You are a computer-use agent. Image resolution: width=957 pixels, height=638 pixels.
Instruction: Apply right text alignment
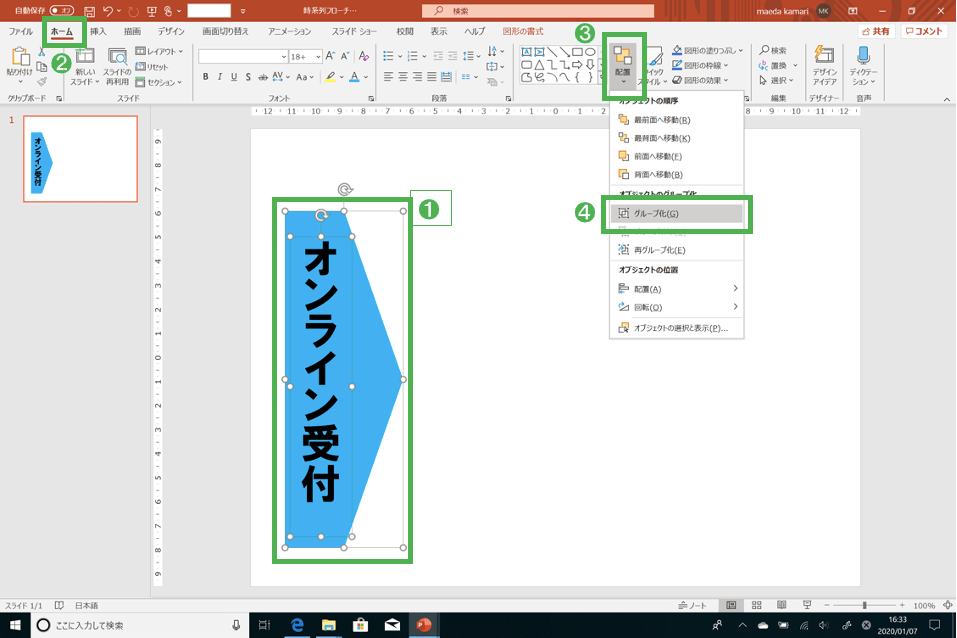click(417, 77)
